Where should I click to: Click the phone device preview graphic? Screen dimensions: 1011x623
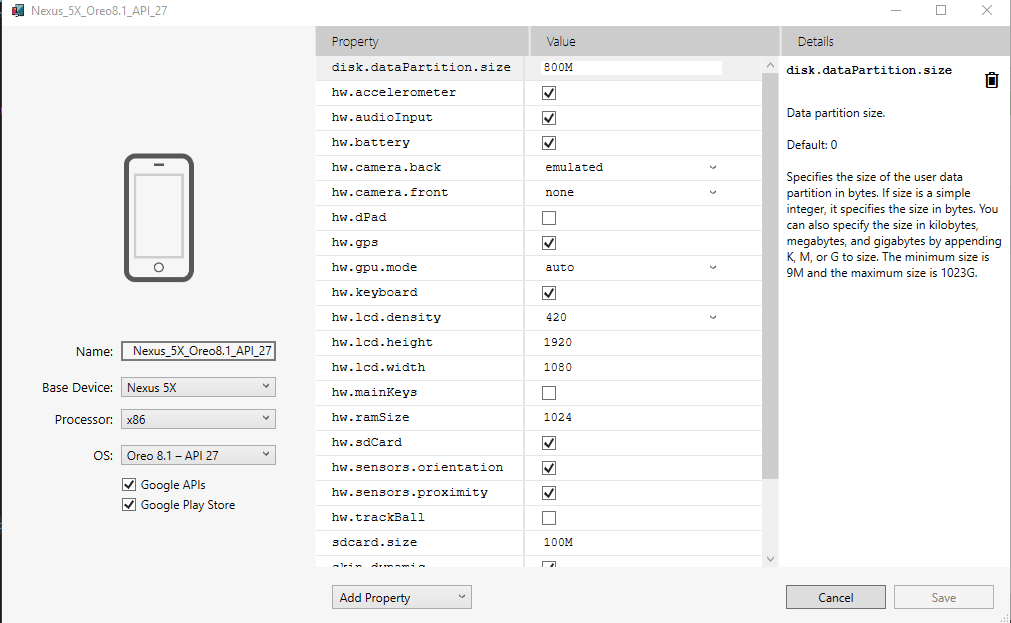pyautogui.click(x=159, y=216)
